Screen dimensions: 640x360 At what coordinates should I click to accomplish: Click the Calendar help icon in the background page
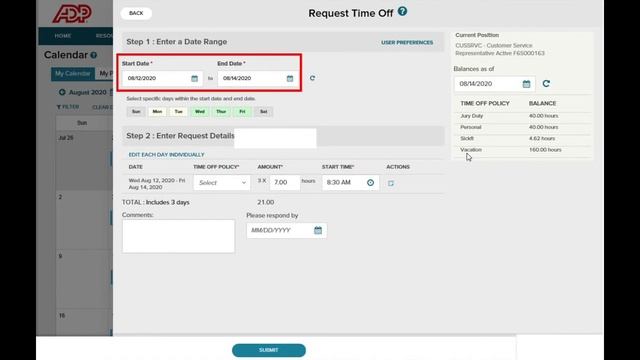94,55
